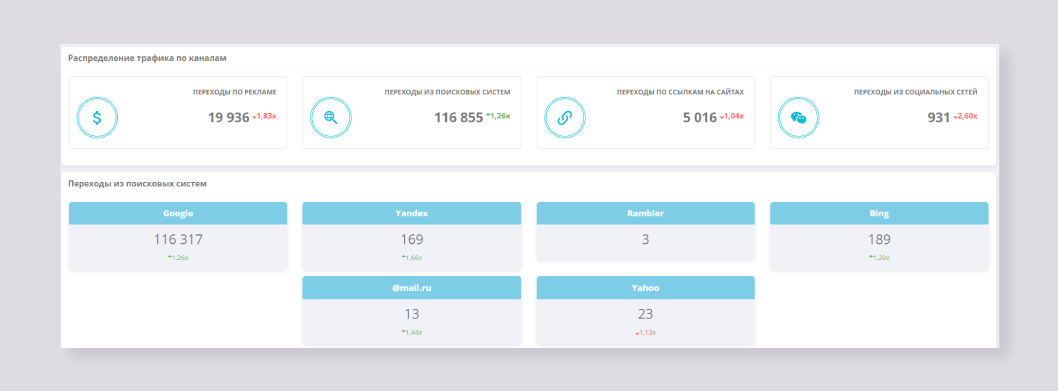Click the value 931
Screen dimensions: 1058x391
[939, 118]
